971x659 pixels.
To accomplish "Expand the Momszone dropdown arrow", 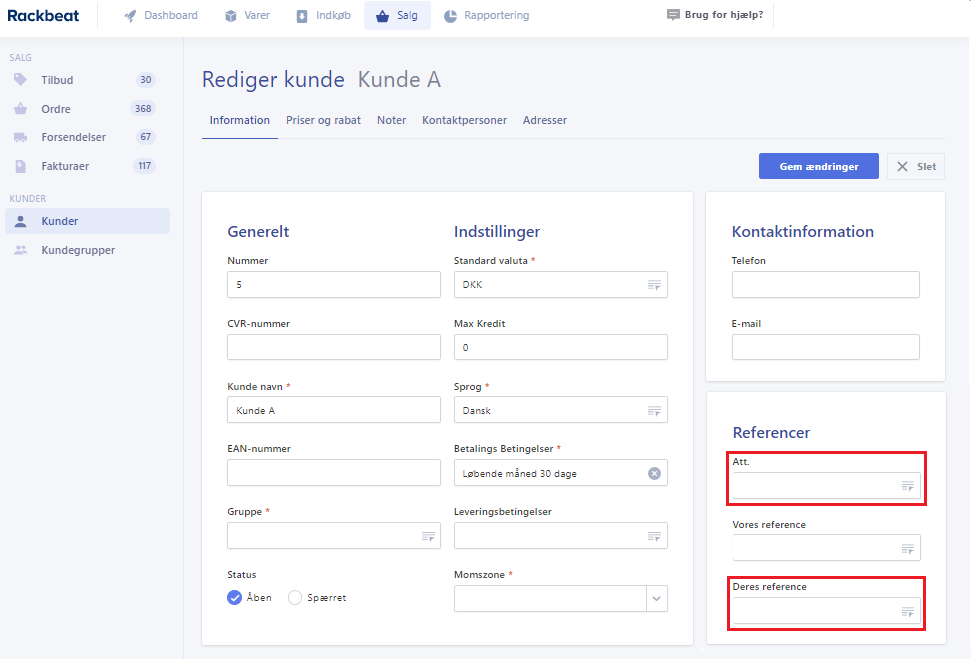I will coord(656,598).
